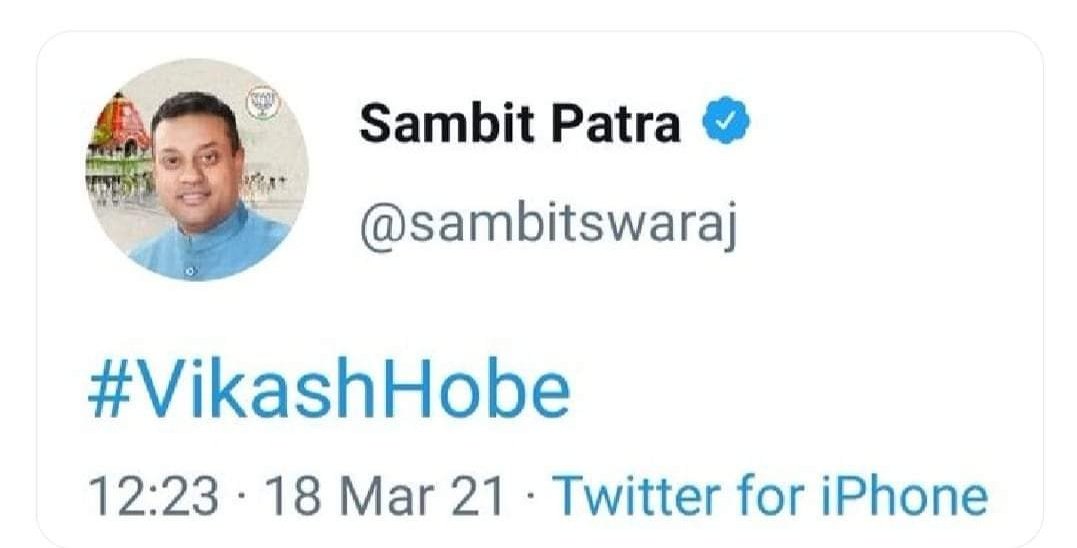This screenshot has height=548, width=1077.
Task: Open the Sambit Patra display name
Action: [x=520, y=122]
